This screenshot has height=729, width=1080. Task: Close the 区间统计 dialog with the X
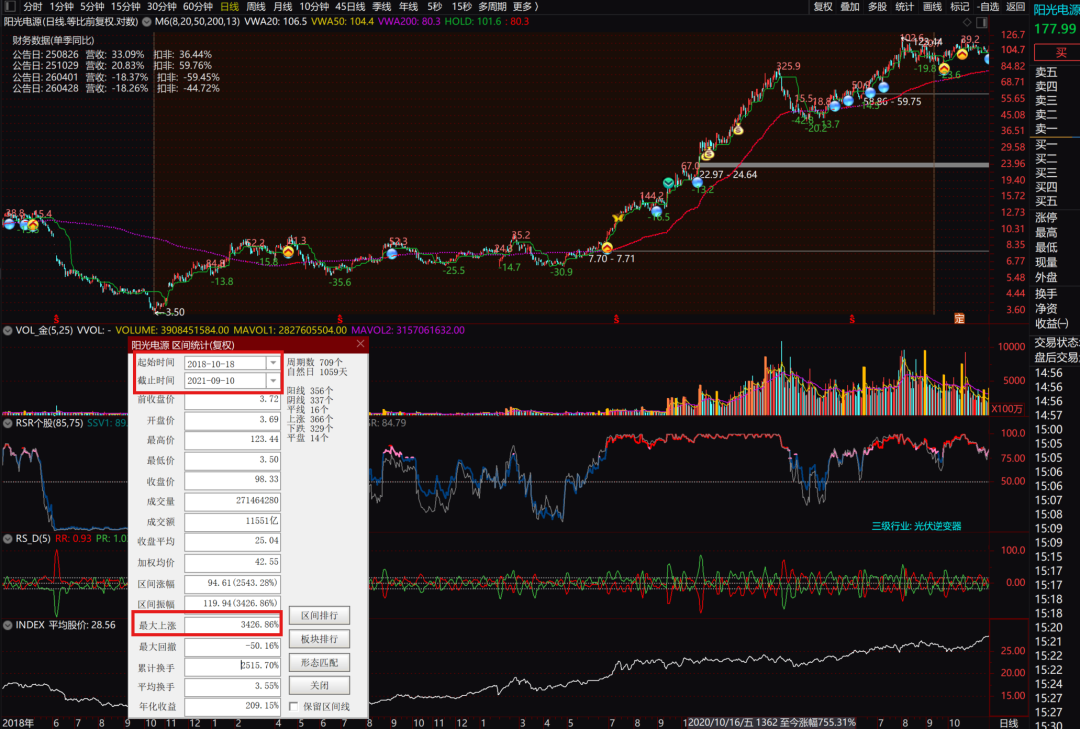point(360,344)
